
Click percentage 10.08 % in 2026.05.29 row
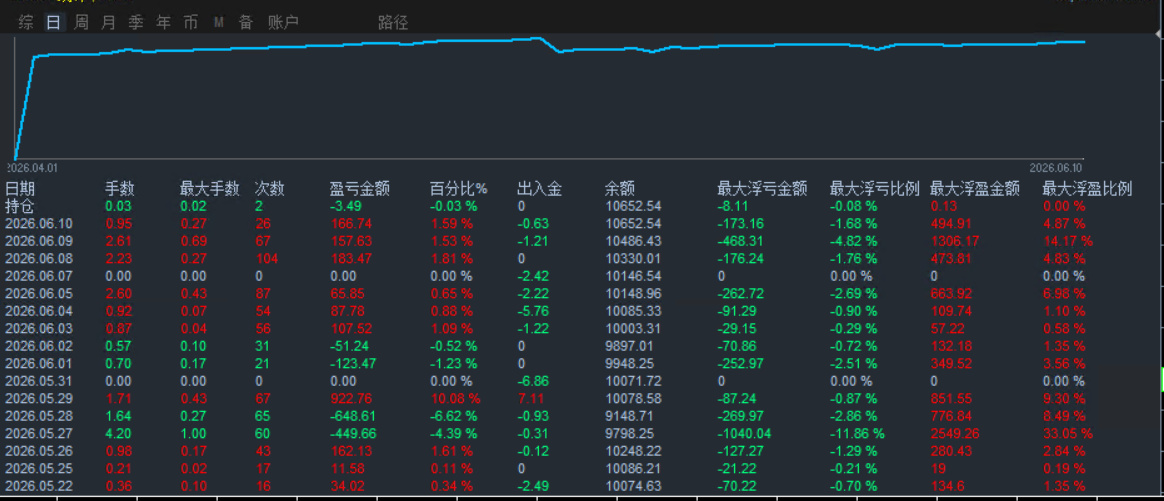(455, 399)
